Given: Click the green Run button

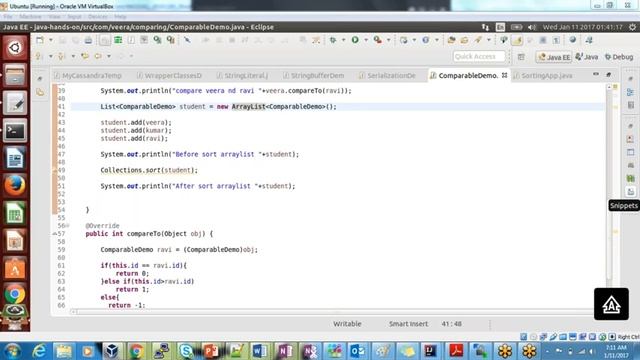Looking at the screenshot, I should pos(355,40).
